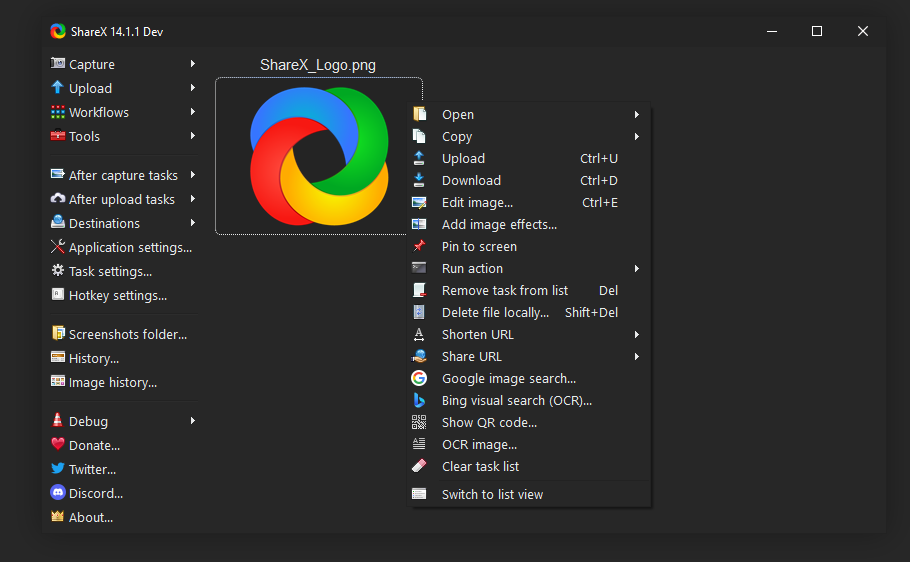Click the About crown icon
Image resolution: width=910 pixels, height=562 pixels.
tap(57, 516)
